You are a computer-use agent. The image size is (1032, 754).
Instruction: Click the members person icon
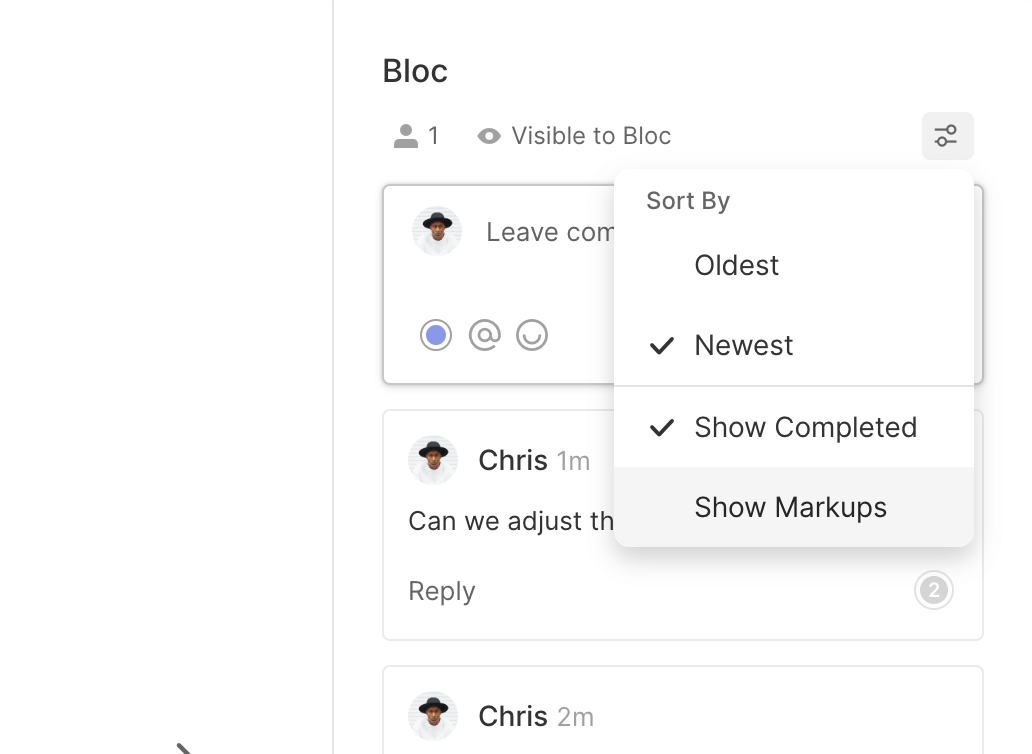tap(405, 136)
